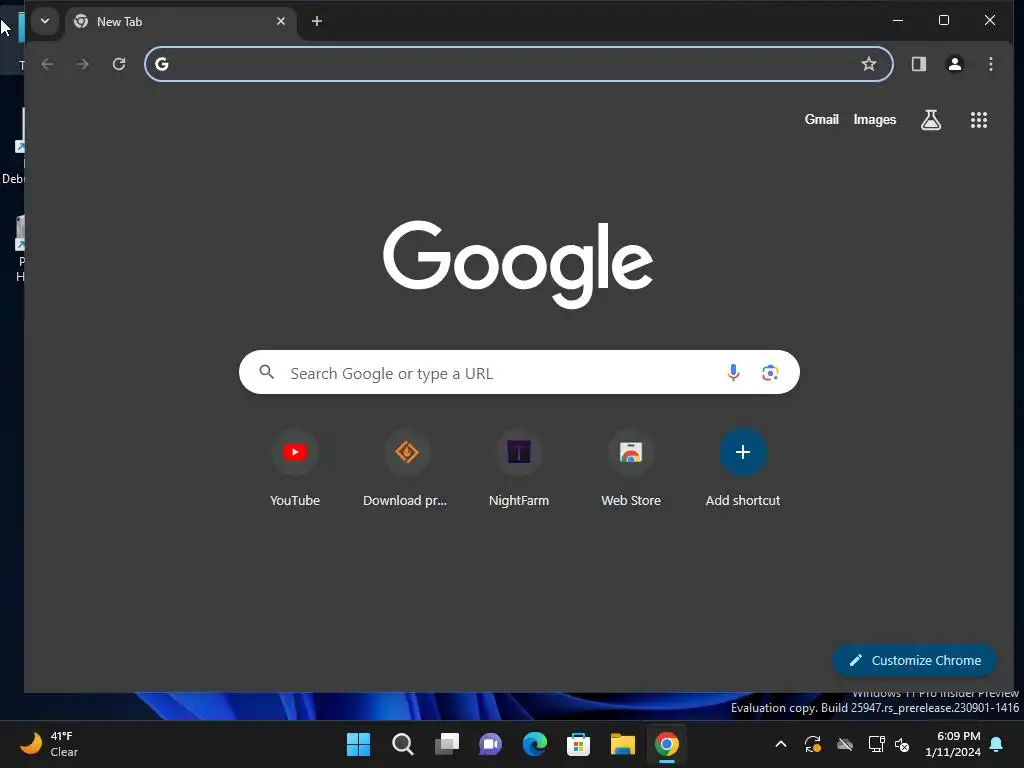Search by image with Google Lens

point(770,372)
